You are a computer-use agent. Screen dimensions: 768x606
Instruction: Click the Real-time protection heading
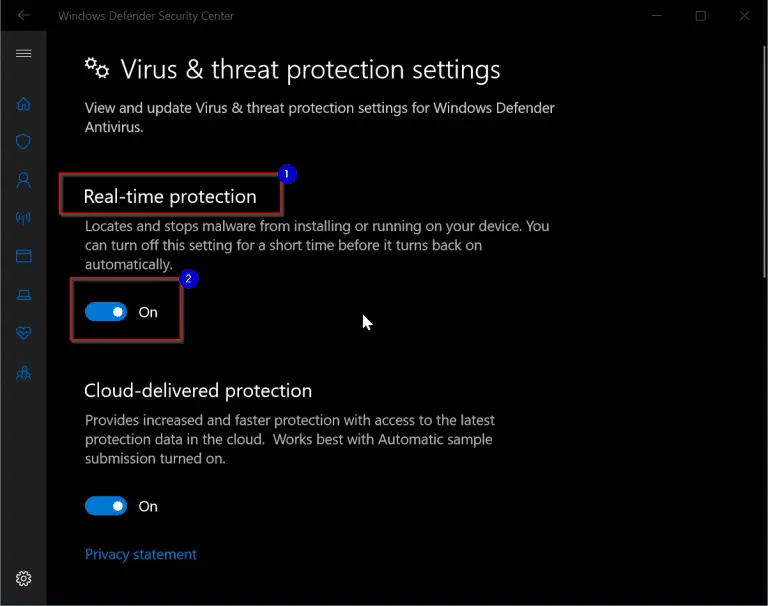[x=170, y=196]
